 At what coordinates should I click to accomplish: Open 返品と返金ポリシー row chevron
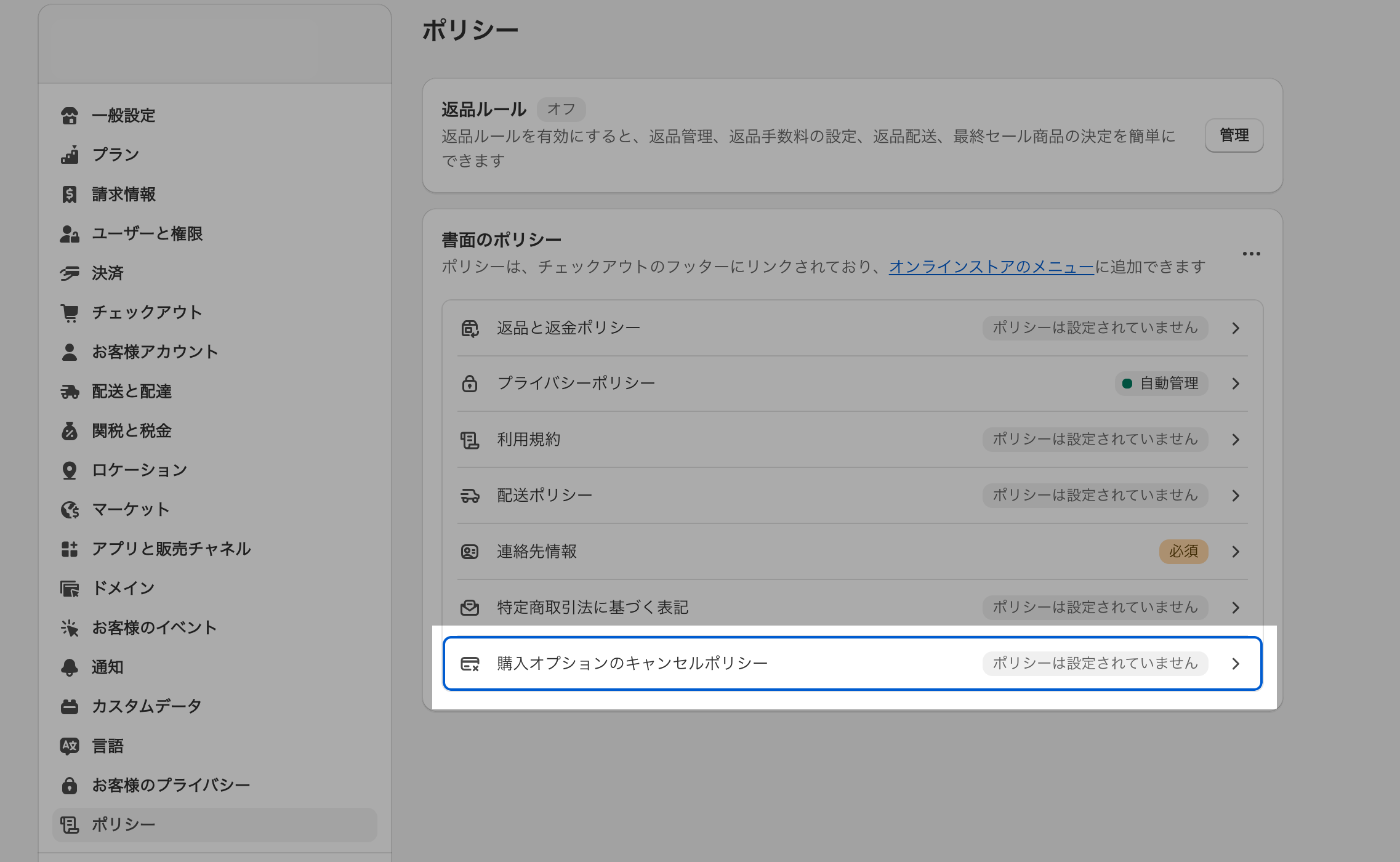pyautogui.click(x=1236, y=328)
